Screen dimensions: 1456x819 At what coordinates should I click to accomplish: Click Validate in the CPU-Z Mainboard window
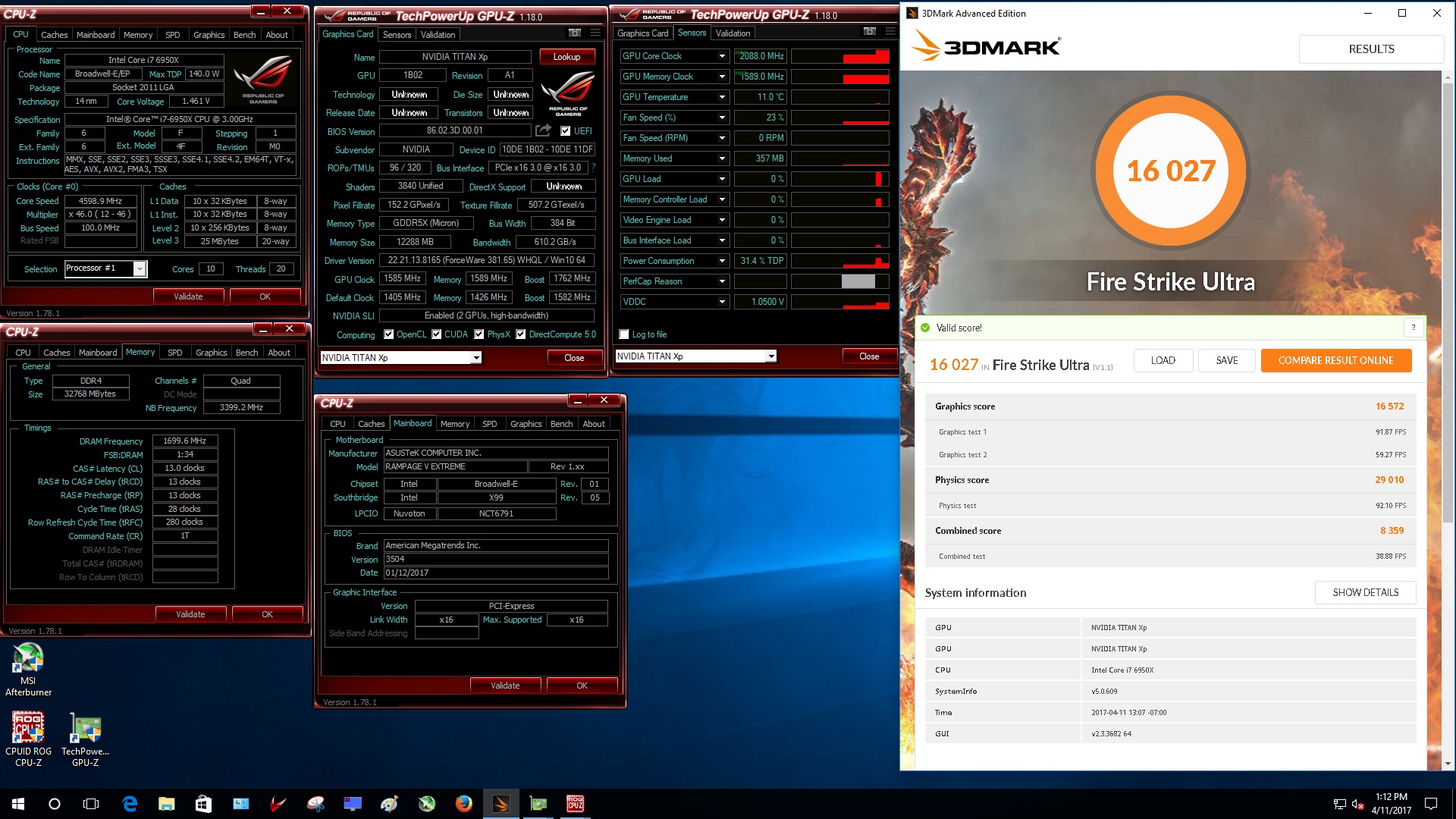tap(505, 686)
